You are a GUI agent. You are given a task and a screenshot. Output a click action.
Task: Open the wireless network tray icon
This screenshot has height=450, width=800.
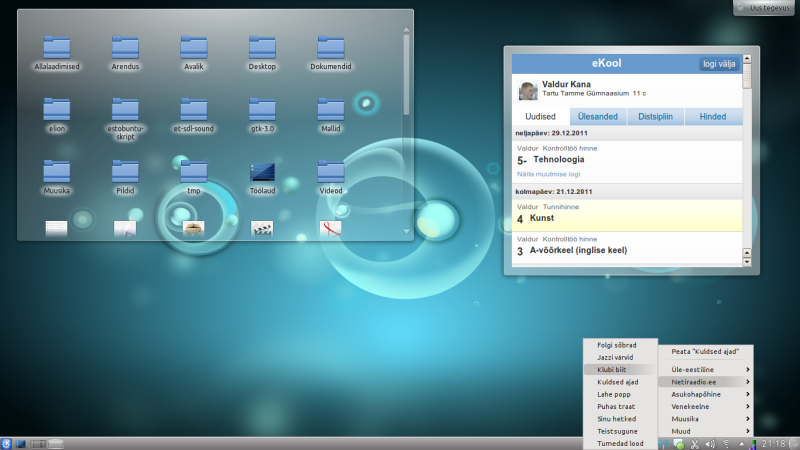click(x=727, y=444)
